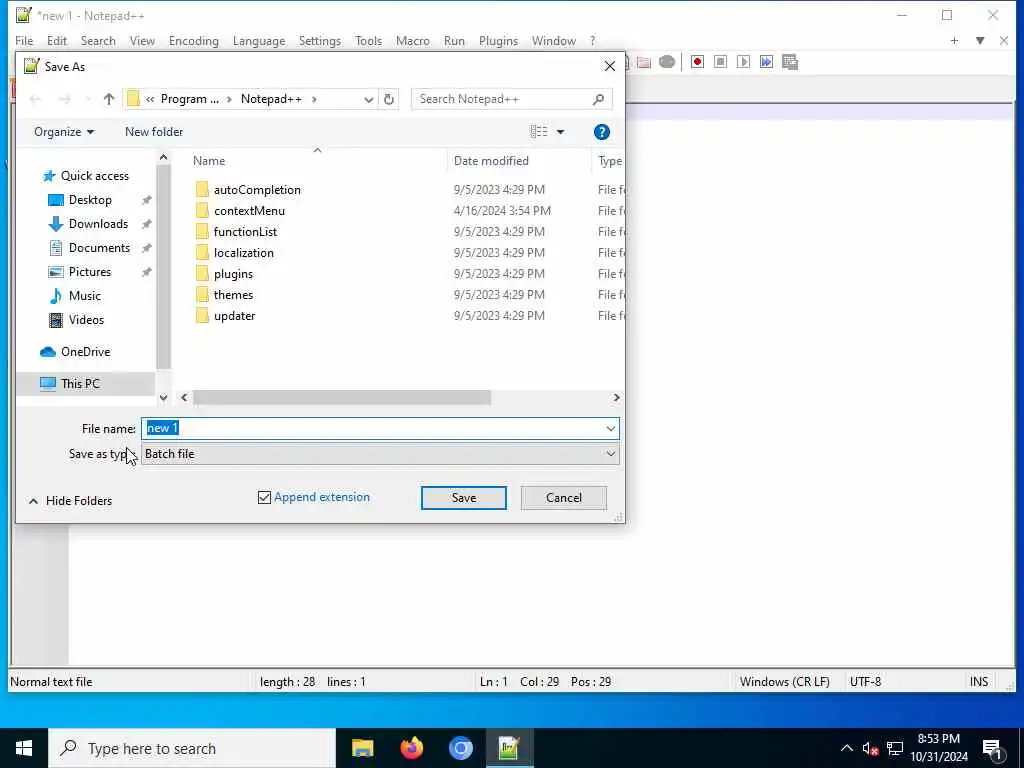The width and height of the screenshot is (1024, 768).
Task: Expand the File name history dropdown
Action: (x=611, y=428)
